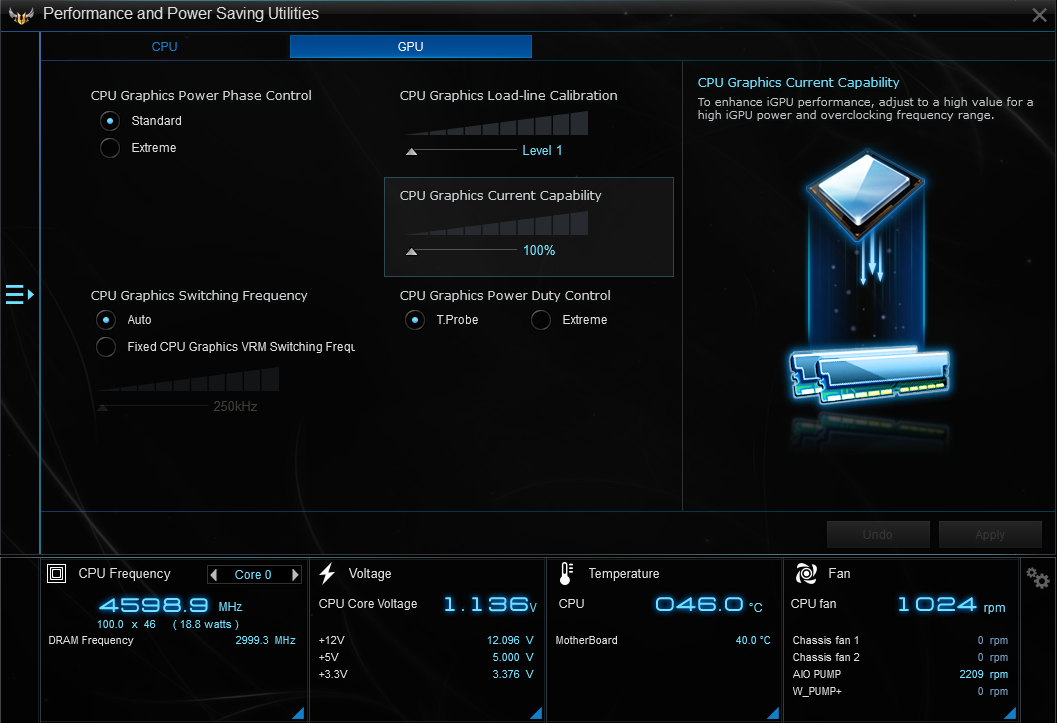Click the Undo button
This screenshot has height=723, width=1057.
pyautogui.click(x=878, y=534)
